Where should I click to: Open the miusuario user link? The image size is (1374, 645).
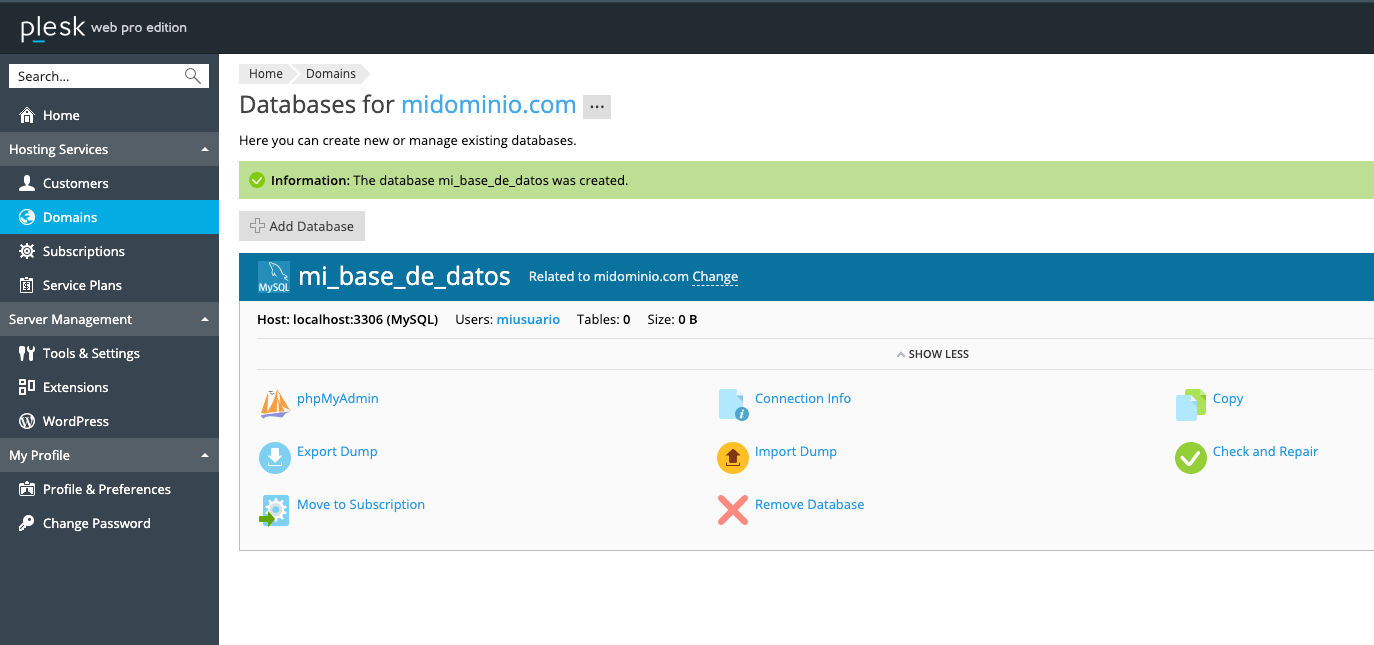click(528, 320)
